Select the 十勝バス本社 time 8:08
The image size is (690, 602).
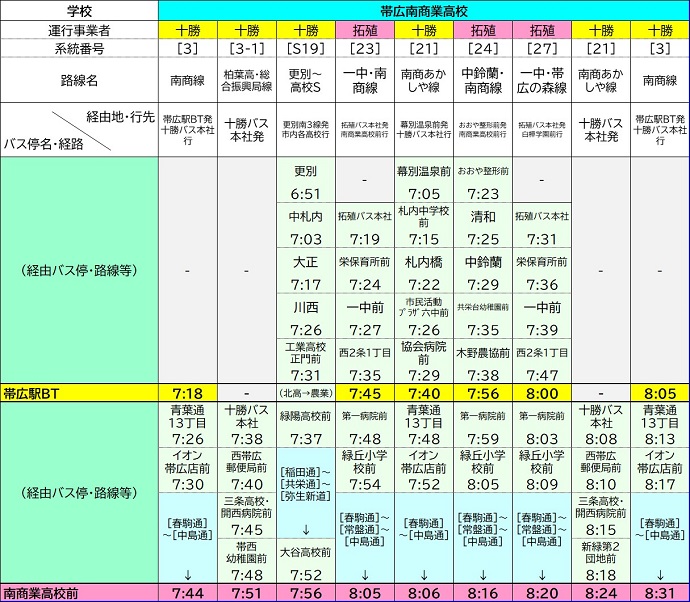601,439
